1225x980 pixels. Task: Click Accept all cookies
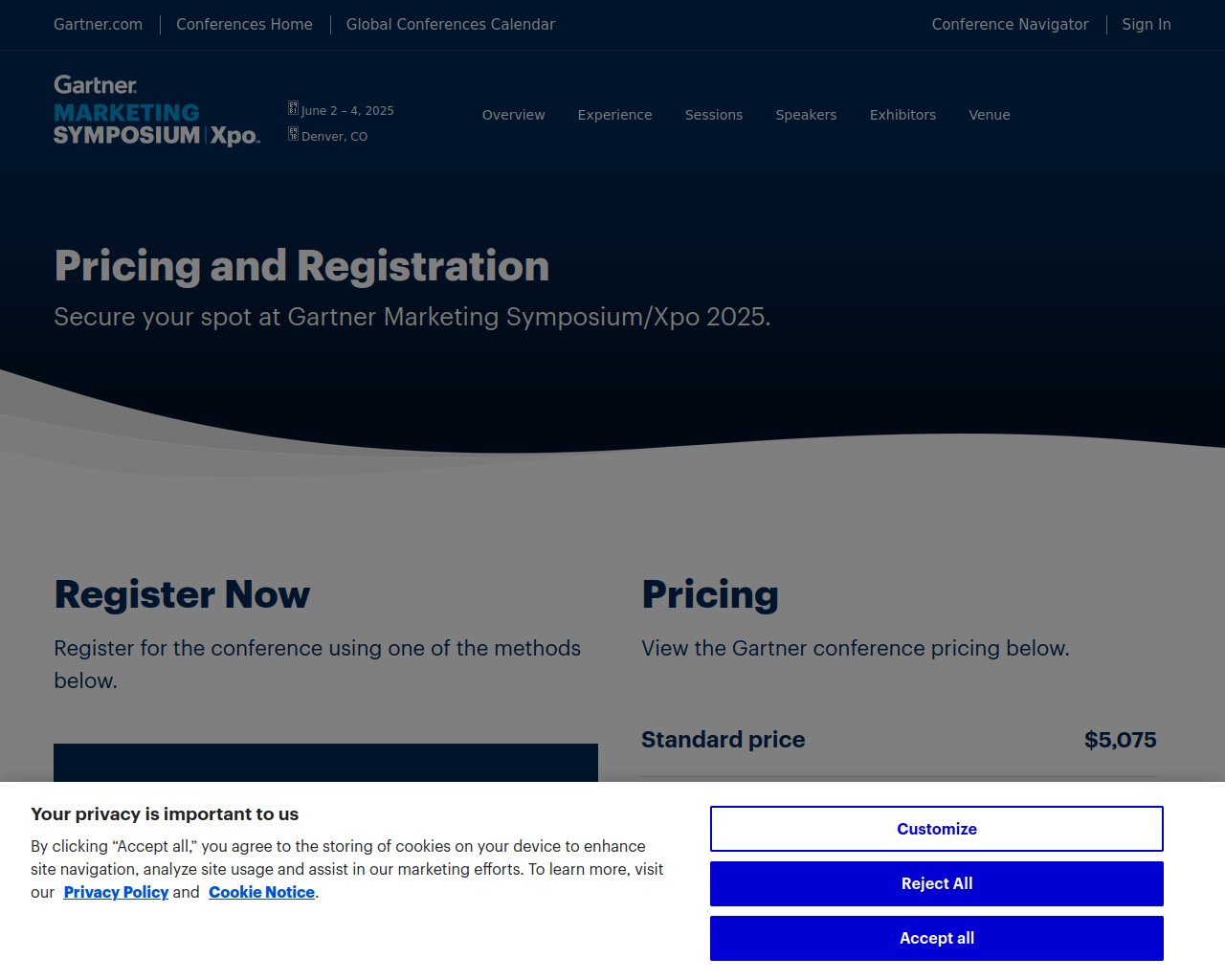(937, 938)
